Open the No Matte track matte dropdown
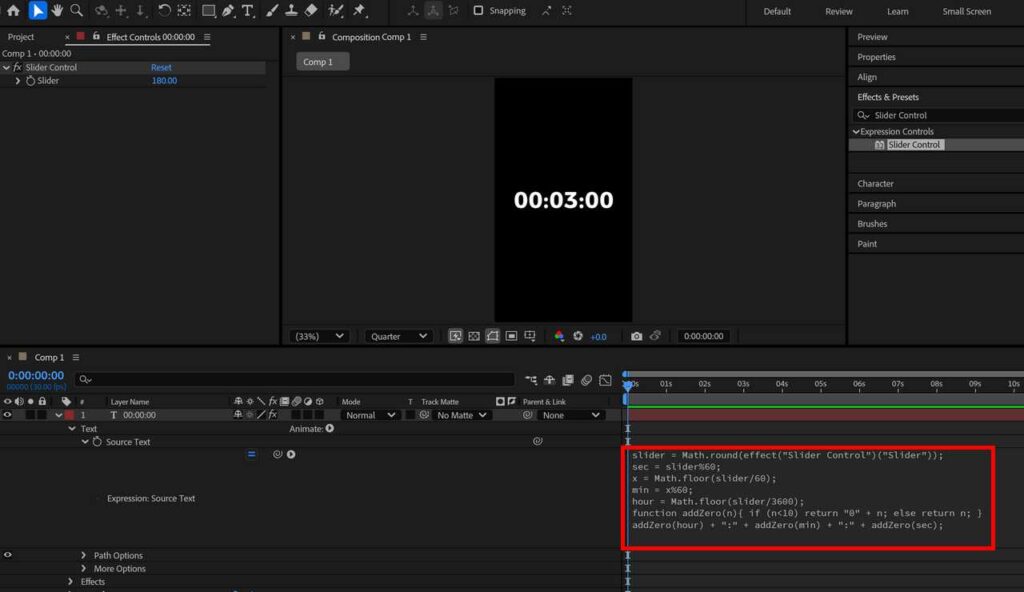Screen dimensions: 1024x592 pyautogui.click(x=461, y=415)
